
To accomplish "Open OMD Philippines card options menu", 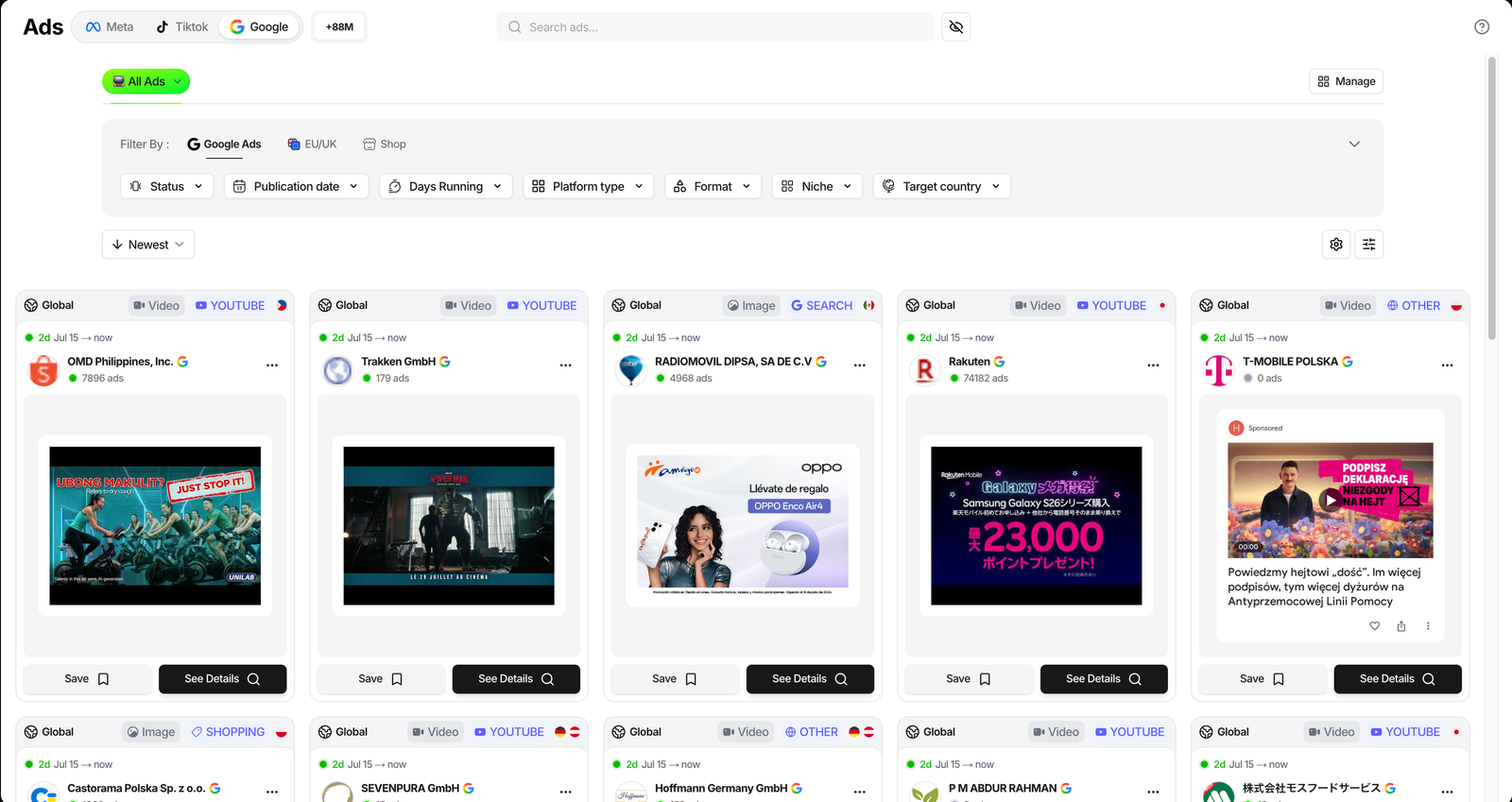I will click(272, 366).
